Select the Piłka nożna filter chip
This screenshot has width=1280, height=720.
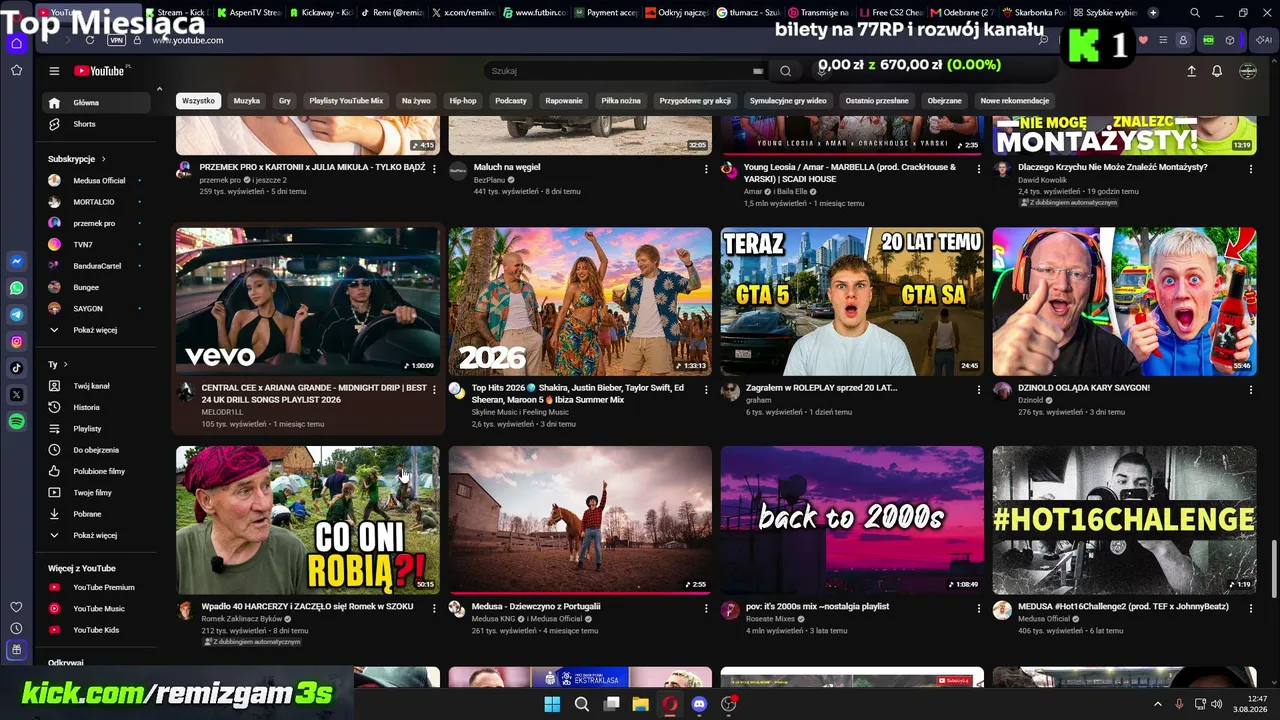[x=621, y=101]
